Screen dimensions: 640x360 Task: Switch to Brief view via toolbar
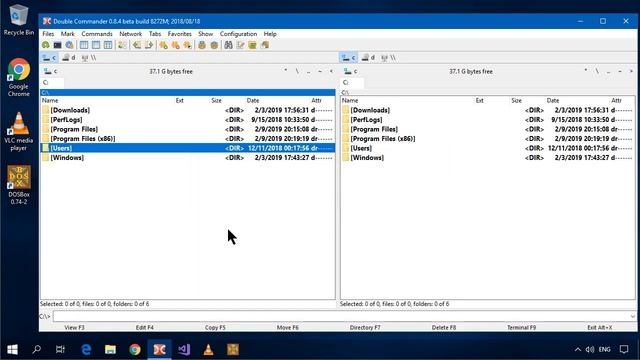[84, 45]
